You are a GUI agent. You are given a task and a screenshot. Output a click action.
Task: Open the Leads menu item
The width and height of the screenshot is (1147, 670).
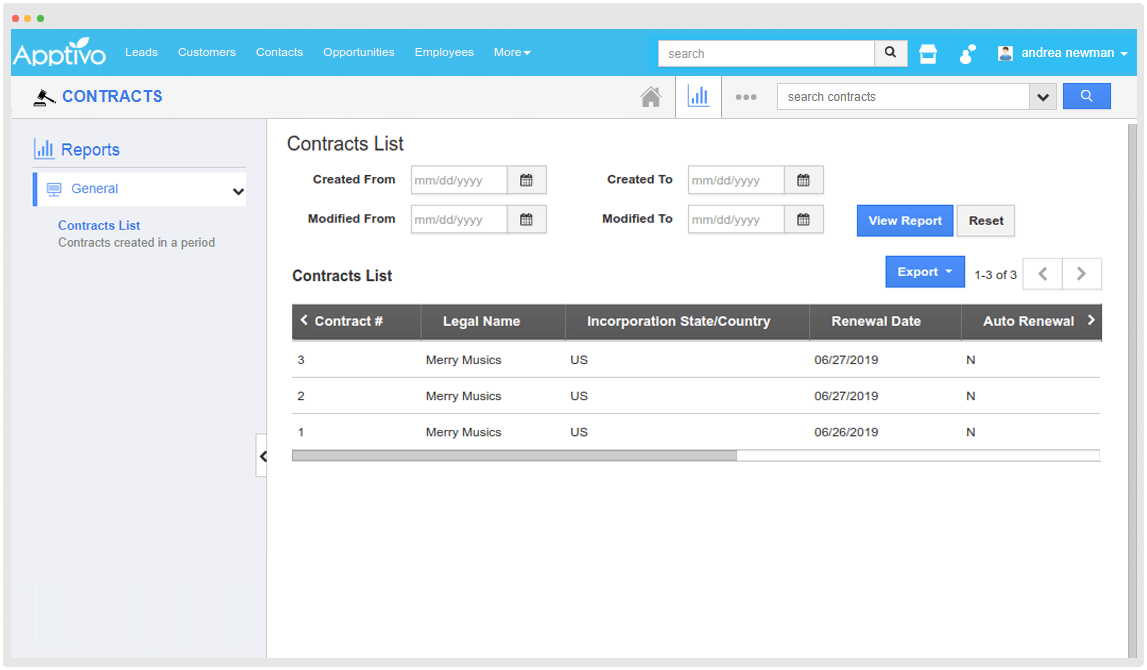tap(141, 52)
